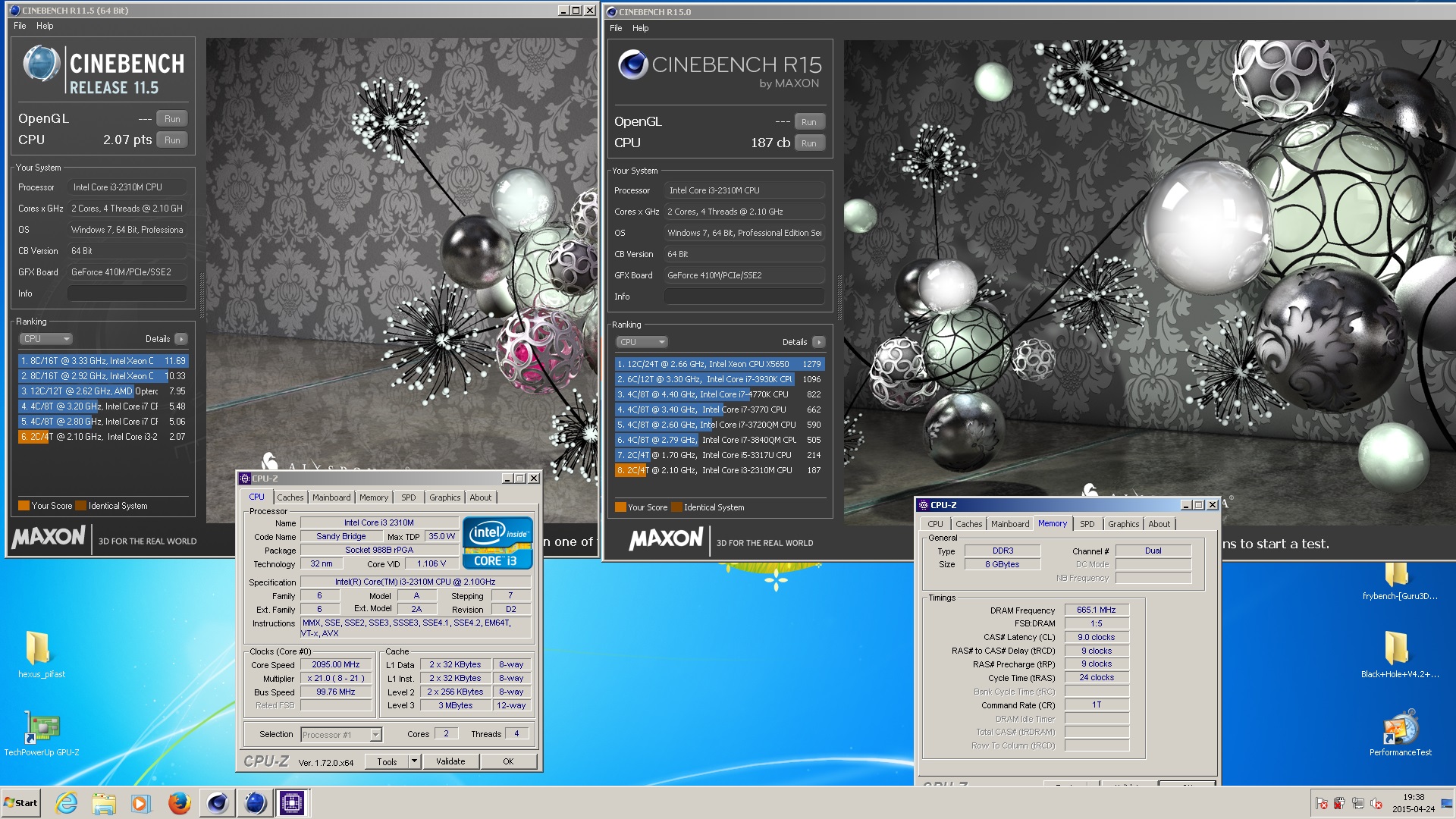This screenshot has height=819, width=1456.
Task: Expand ranking CPU dropdown in Cinebench R15
Action: pos(642,342)
